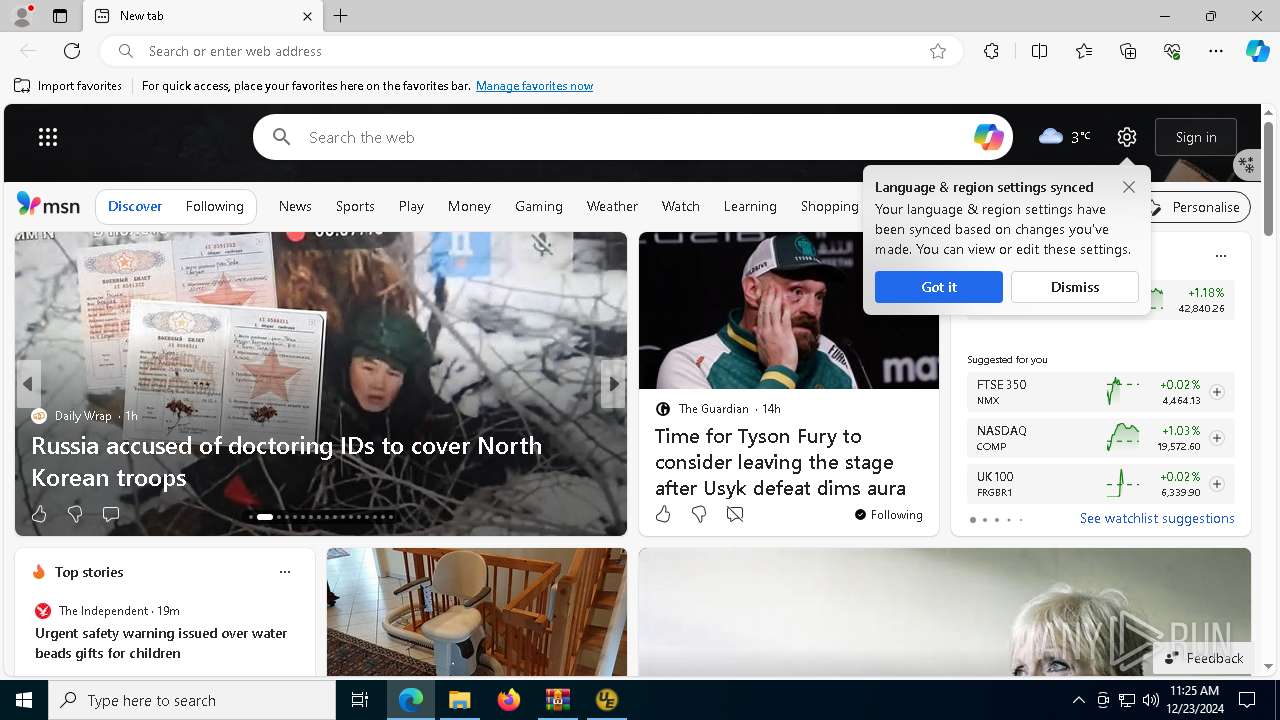Click the Sign in button
The height and width of the screenshot is (720, 1280).
[1196, 137]
